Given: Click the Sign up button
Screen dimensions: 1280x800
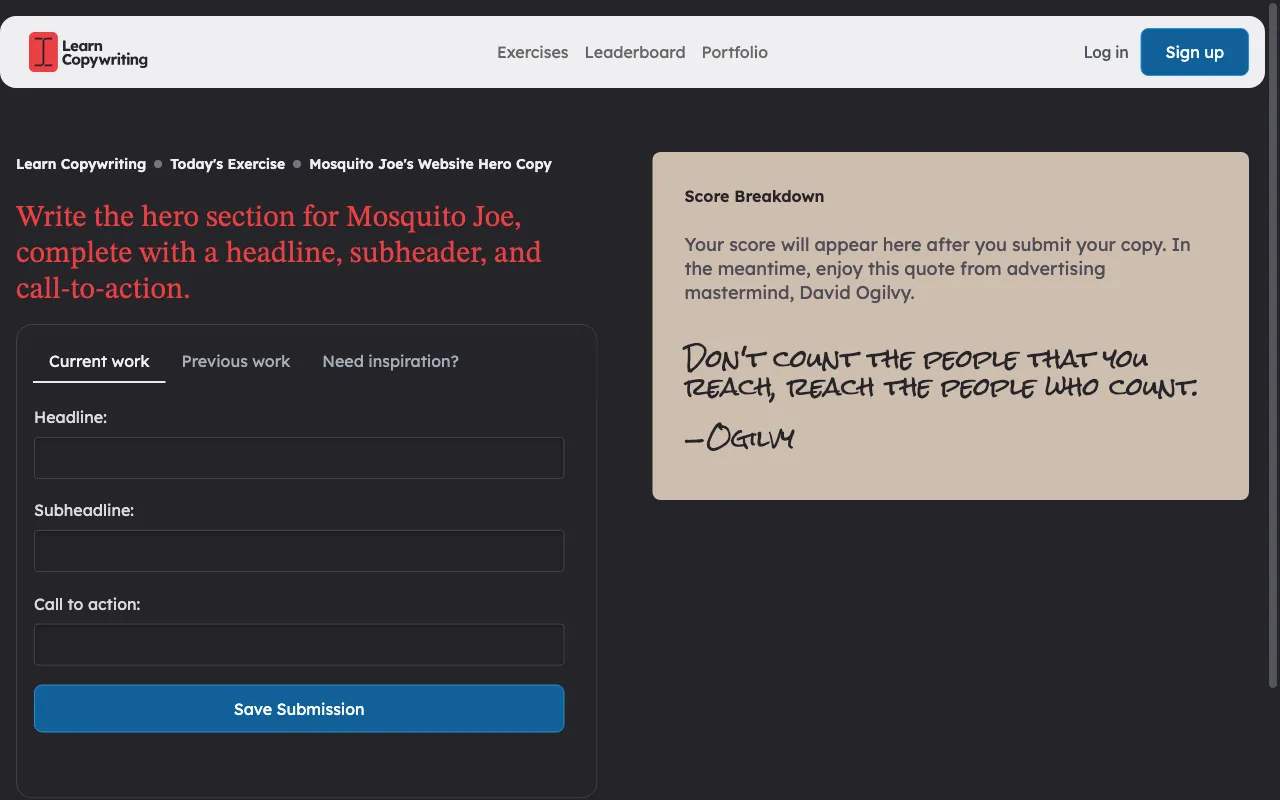Looking at the screenshot, I should [x=1194, y=52].
